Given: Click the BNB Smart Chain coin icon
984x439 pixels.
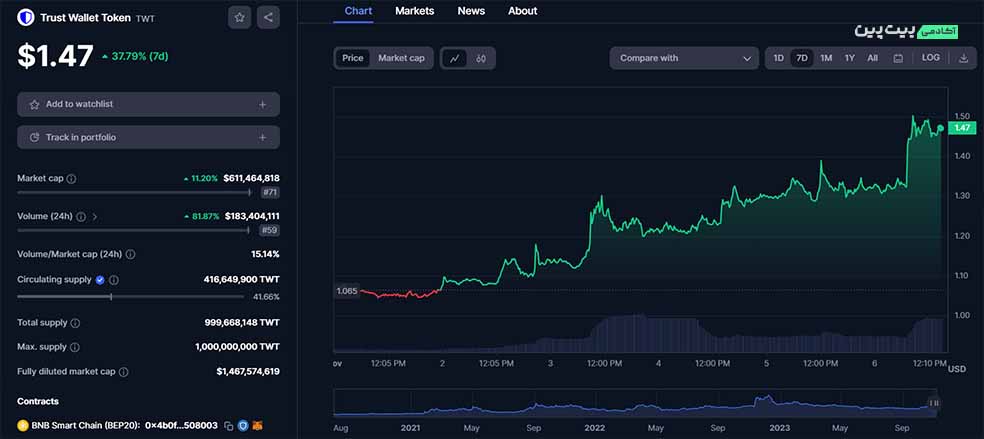Looking at the screenshot, I should pyautogui.click(x=23, y=426).
